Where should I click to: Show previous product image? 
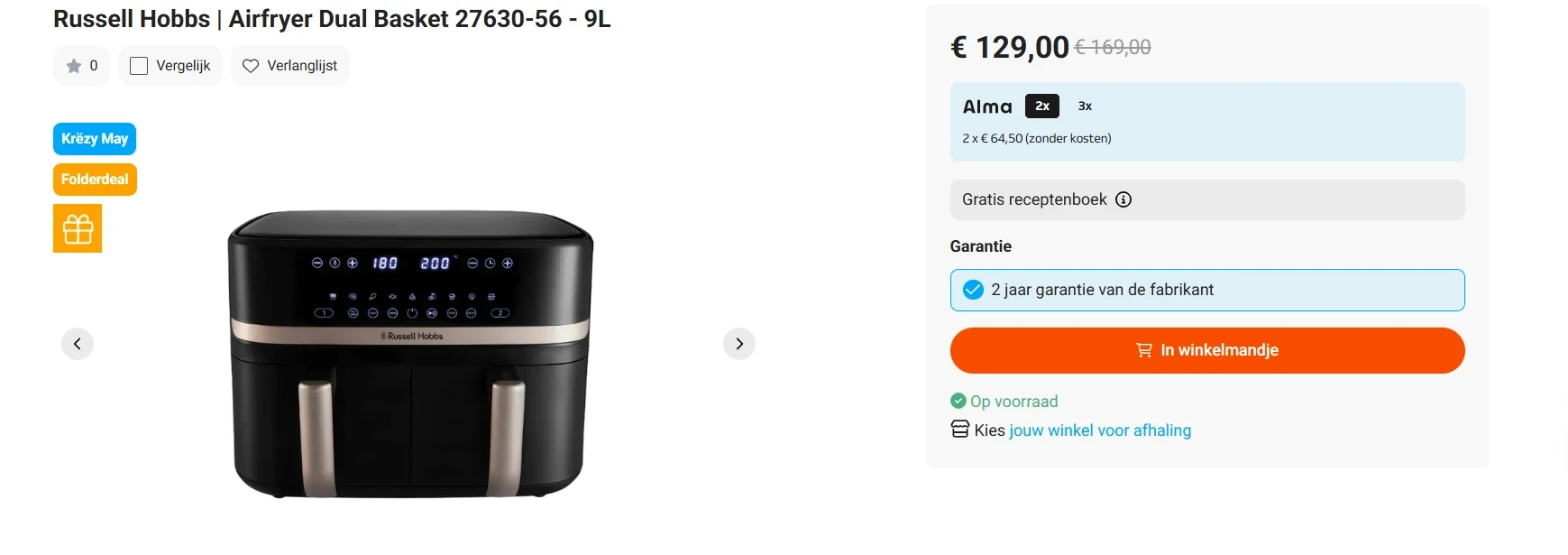click(78, 344)
